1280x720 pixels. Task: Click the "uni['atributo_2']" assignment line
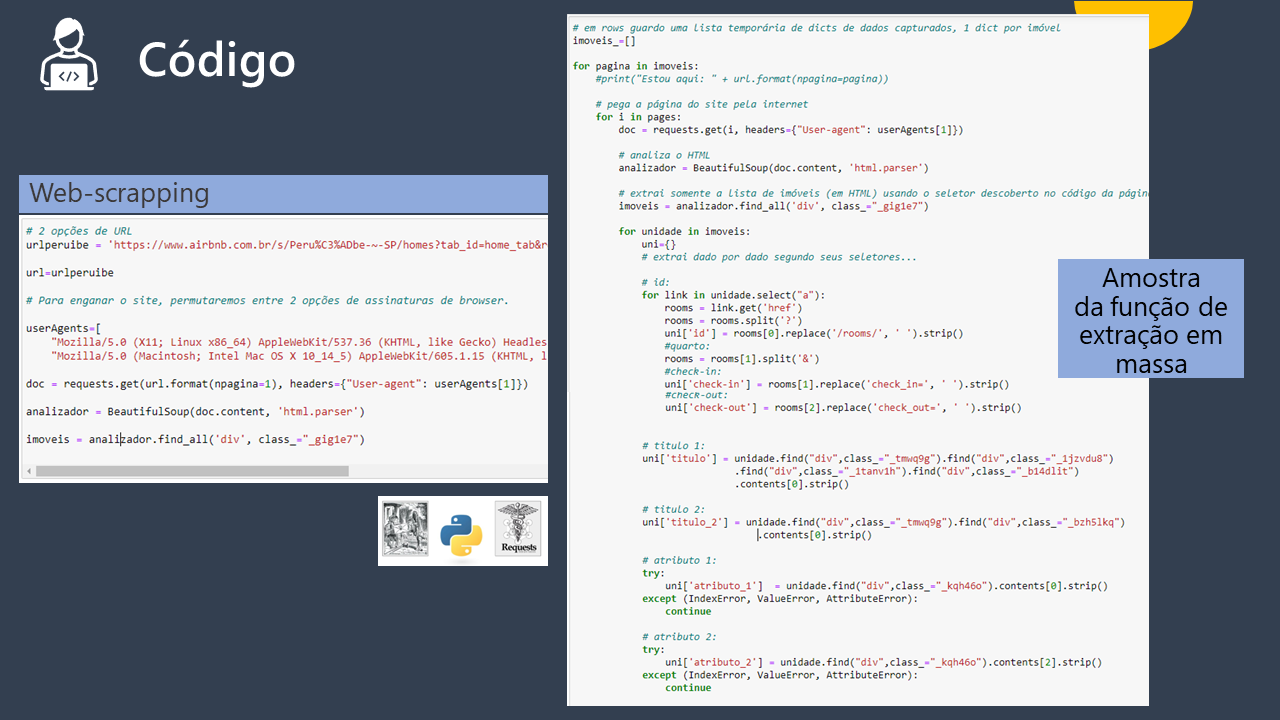point(884,662)
